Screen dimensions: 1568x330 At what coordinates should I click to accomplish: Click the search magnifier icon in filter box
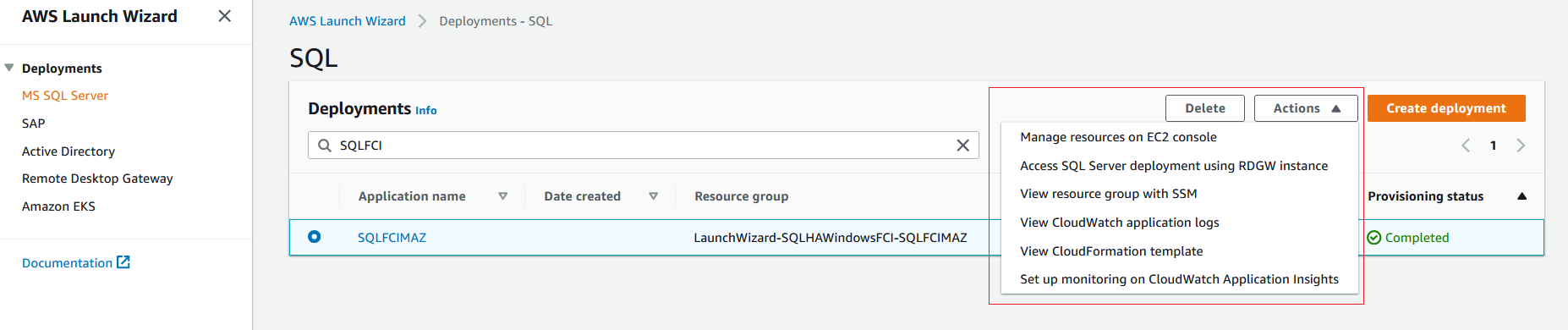(x=325, y=146)
